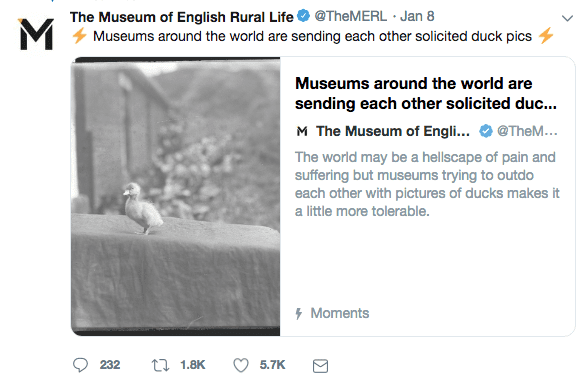Click the 232 replies count

click(110, 365)
